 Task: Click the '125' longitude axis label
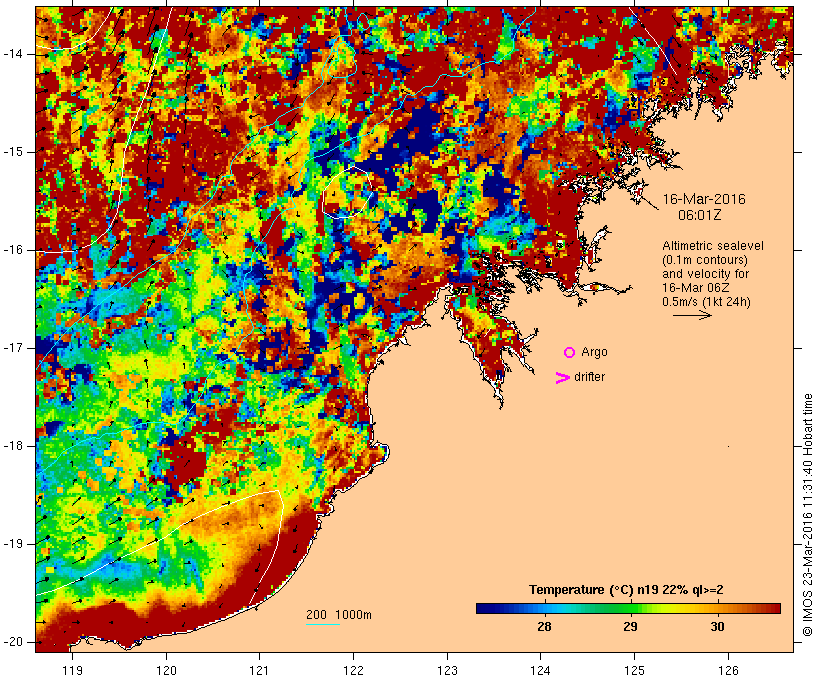(x=635, y=670)
